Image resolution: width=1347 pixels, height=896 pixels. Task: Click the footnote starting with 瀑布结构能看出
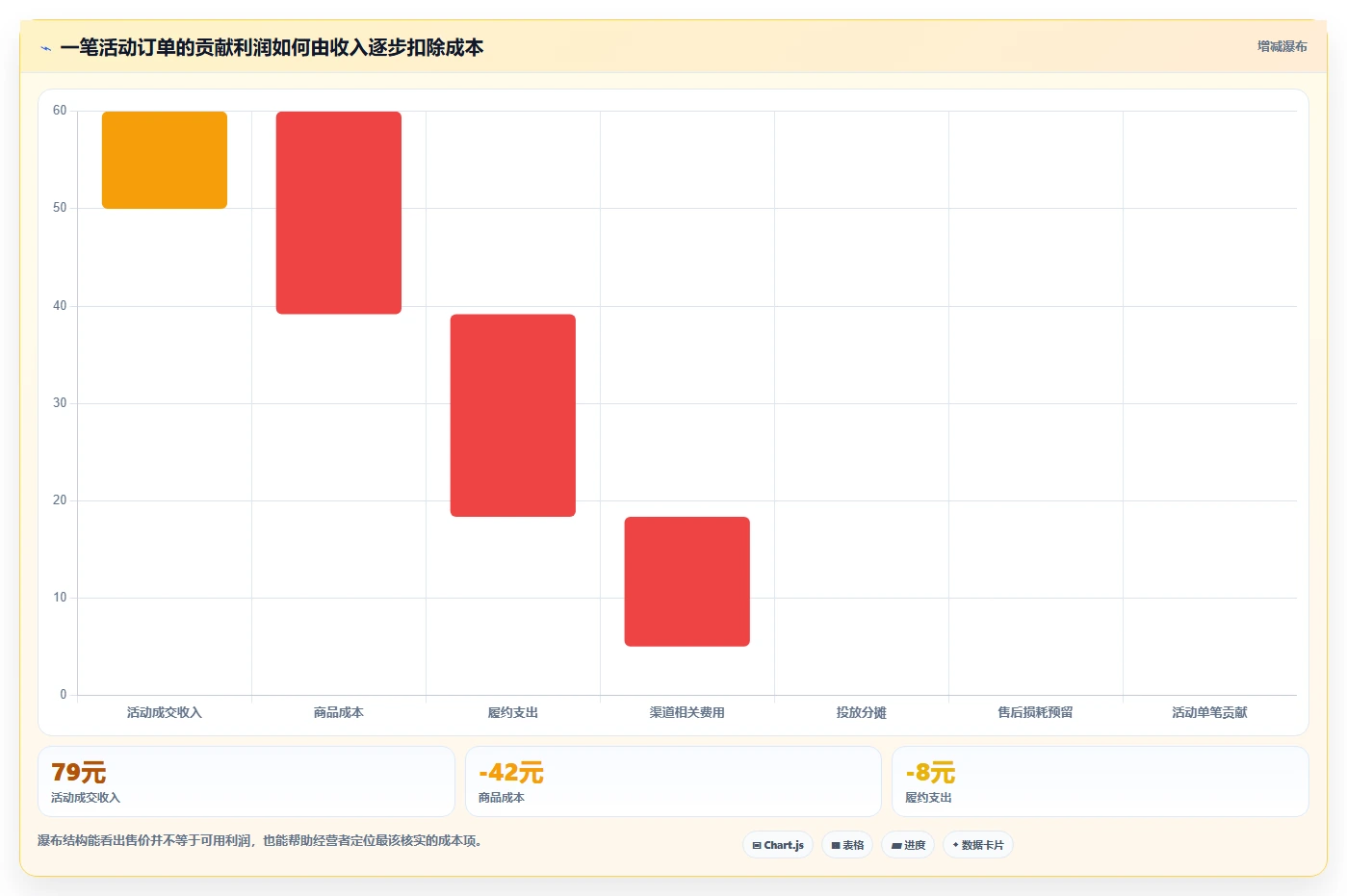coord(260,841)
